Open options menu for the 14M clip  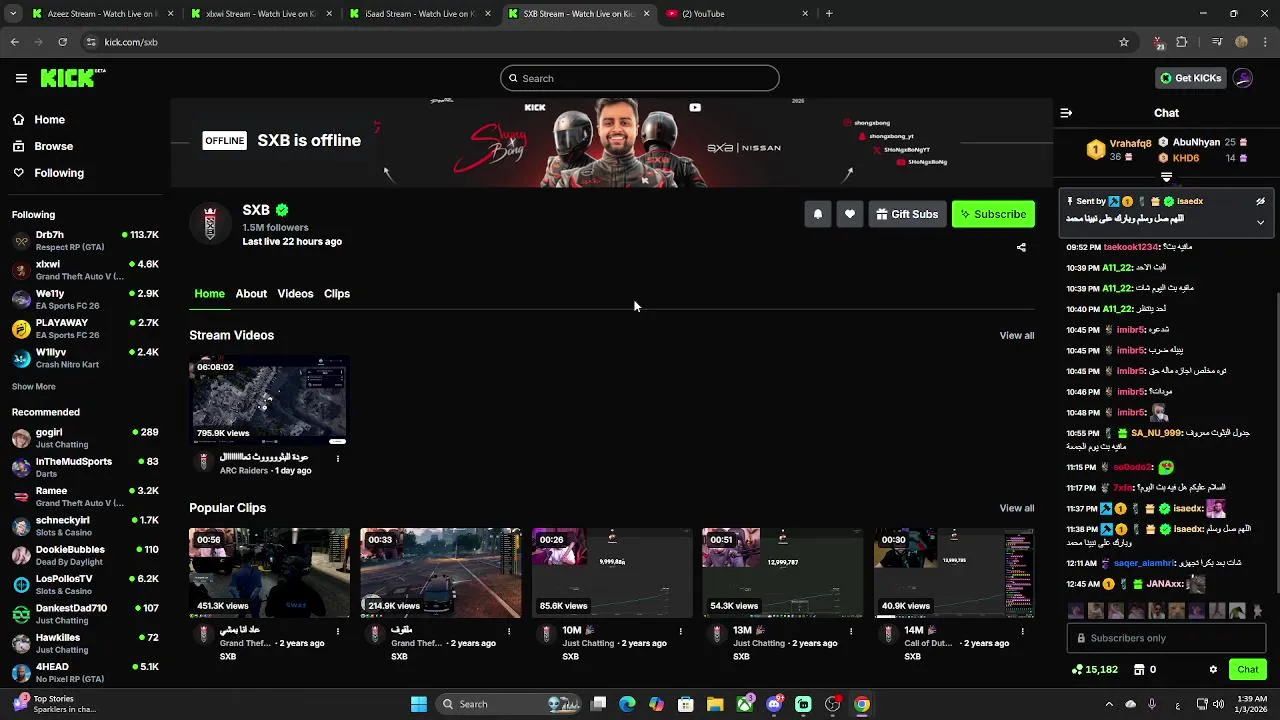(x=1023, y=631)
